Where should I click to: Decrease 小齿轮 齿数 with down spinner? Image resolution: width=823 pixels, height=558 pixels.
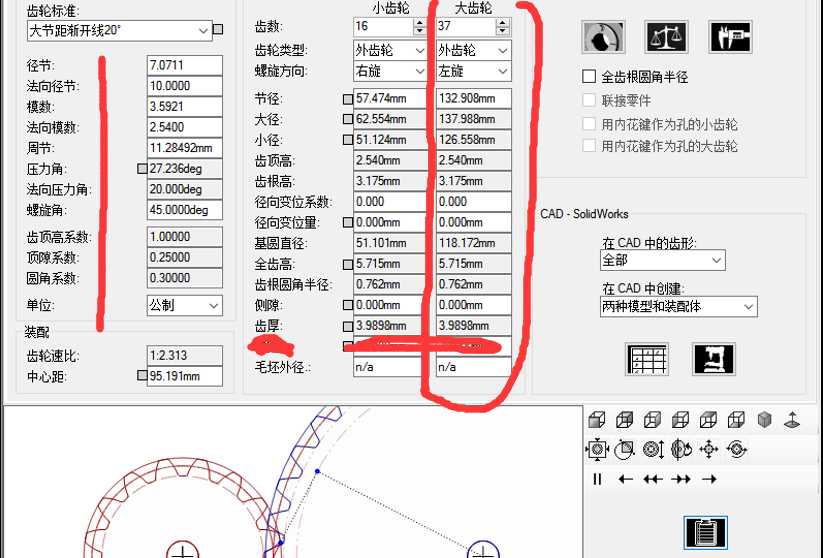[x=419, y=30]
